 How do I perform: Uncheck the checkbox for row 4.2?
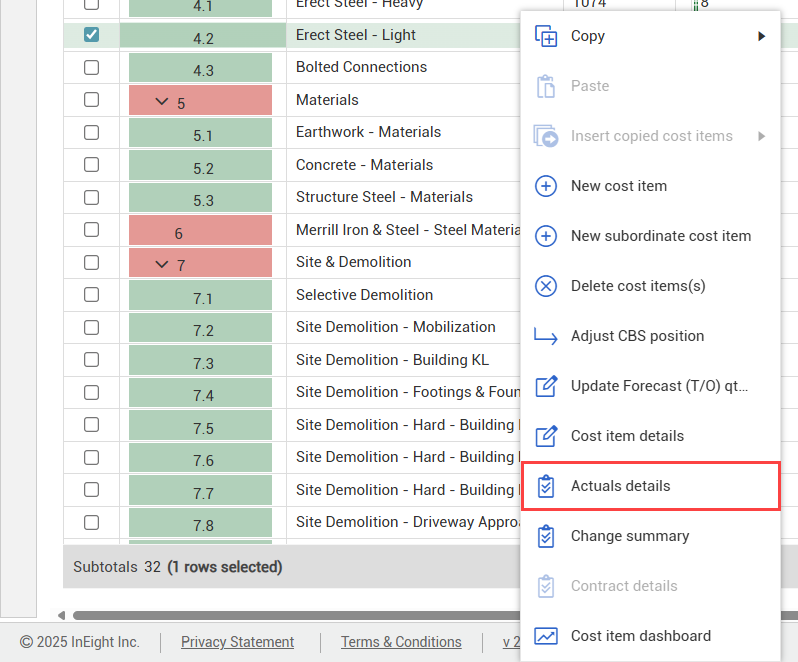pos(91,35)
